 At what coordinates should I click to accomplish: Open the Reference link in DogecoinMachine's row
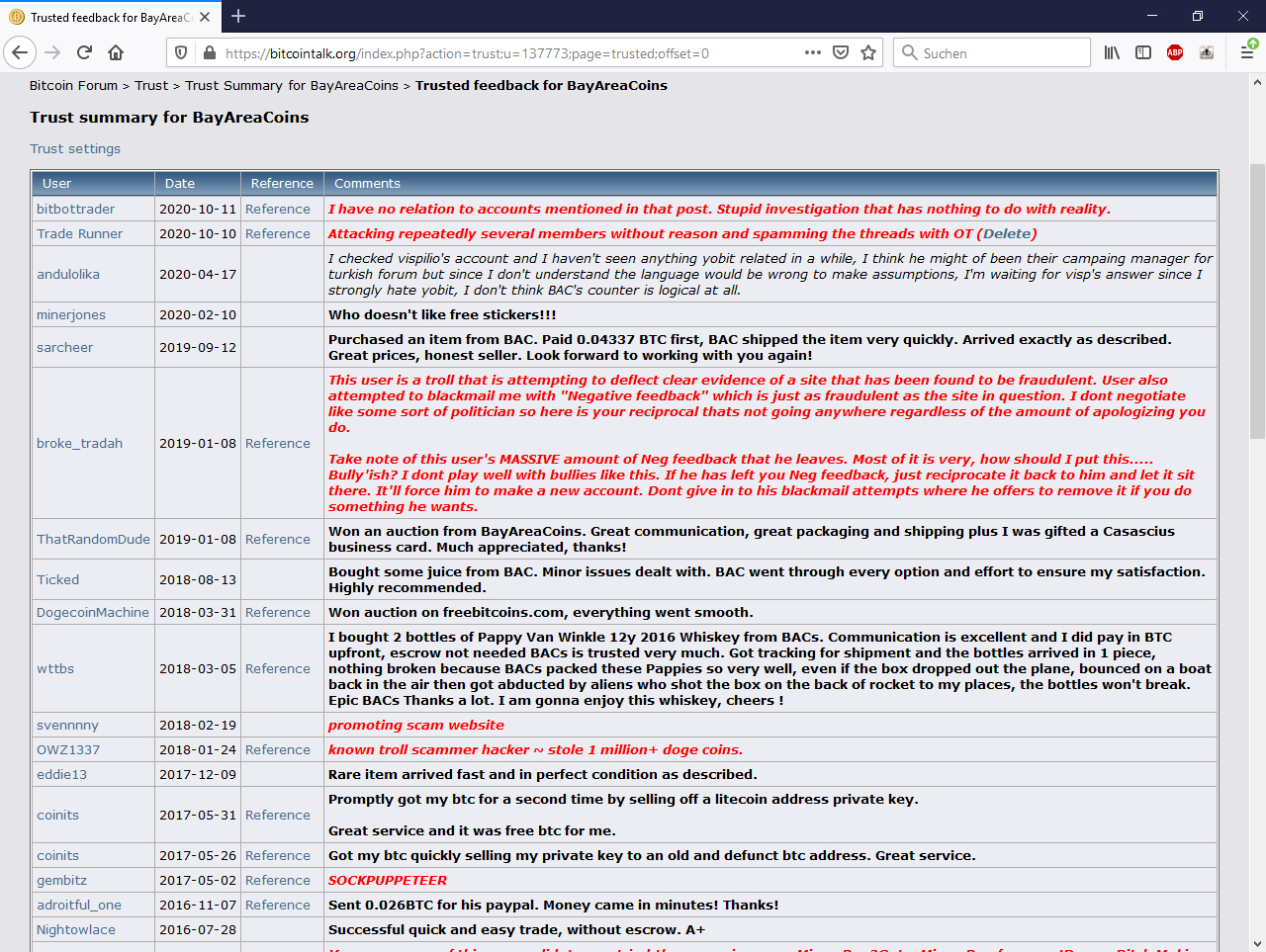[278, 613]
